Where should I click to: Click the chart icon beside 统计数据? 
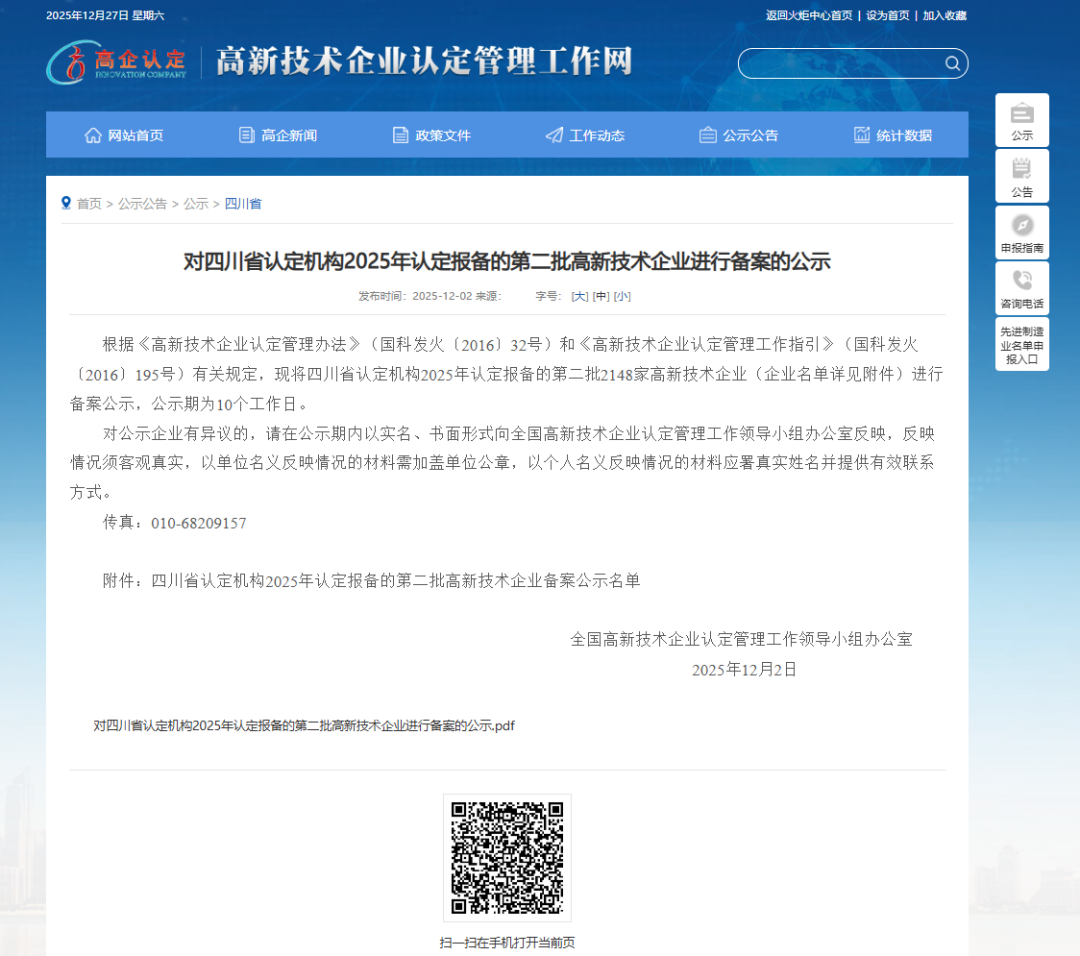point(862,134)
